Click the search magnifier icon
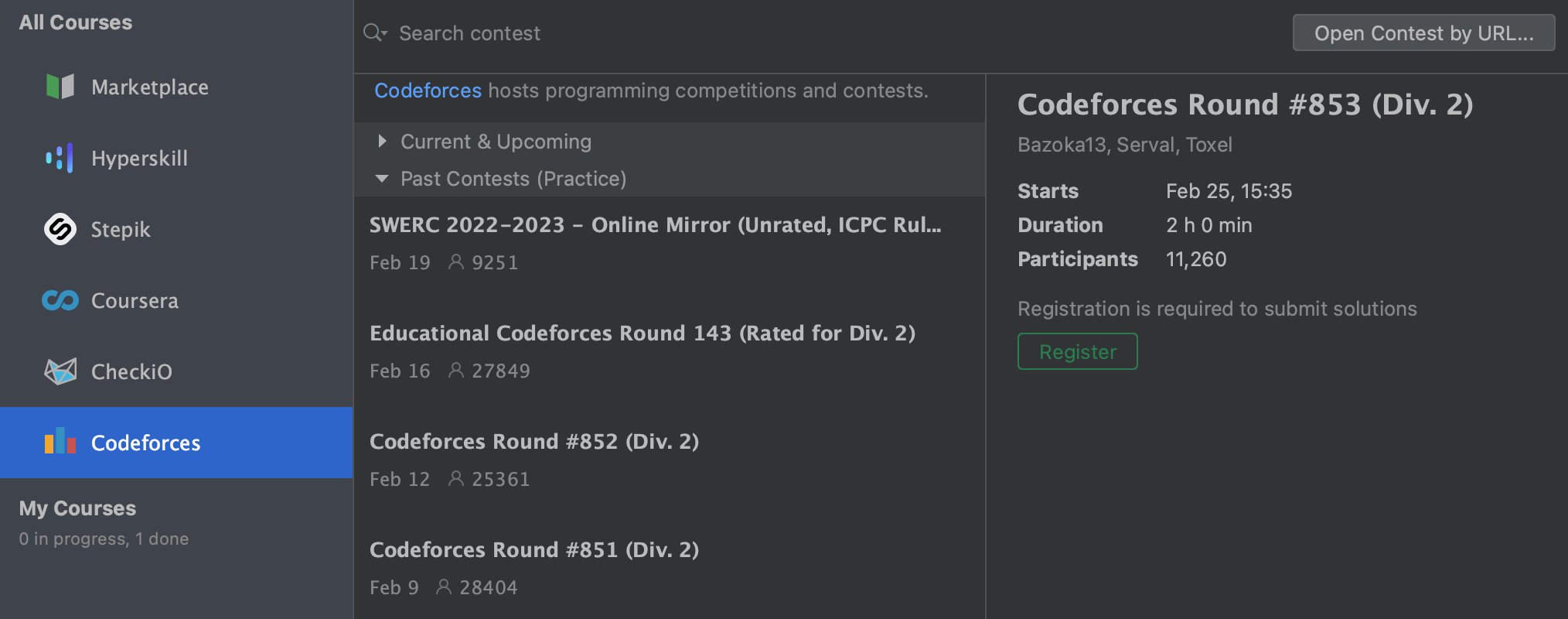Screen dimensions: 1568x619 (x=373, y=32)
